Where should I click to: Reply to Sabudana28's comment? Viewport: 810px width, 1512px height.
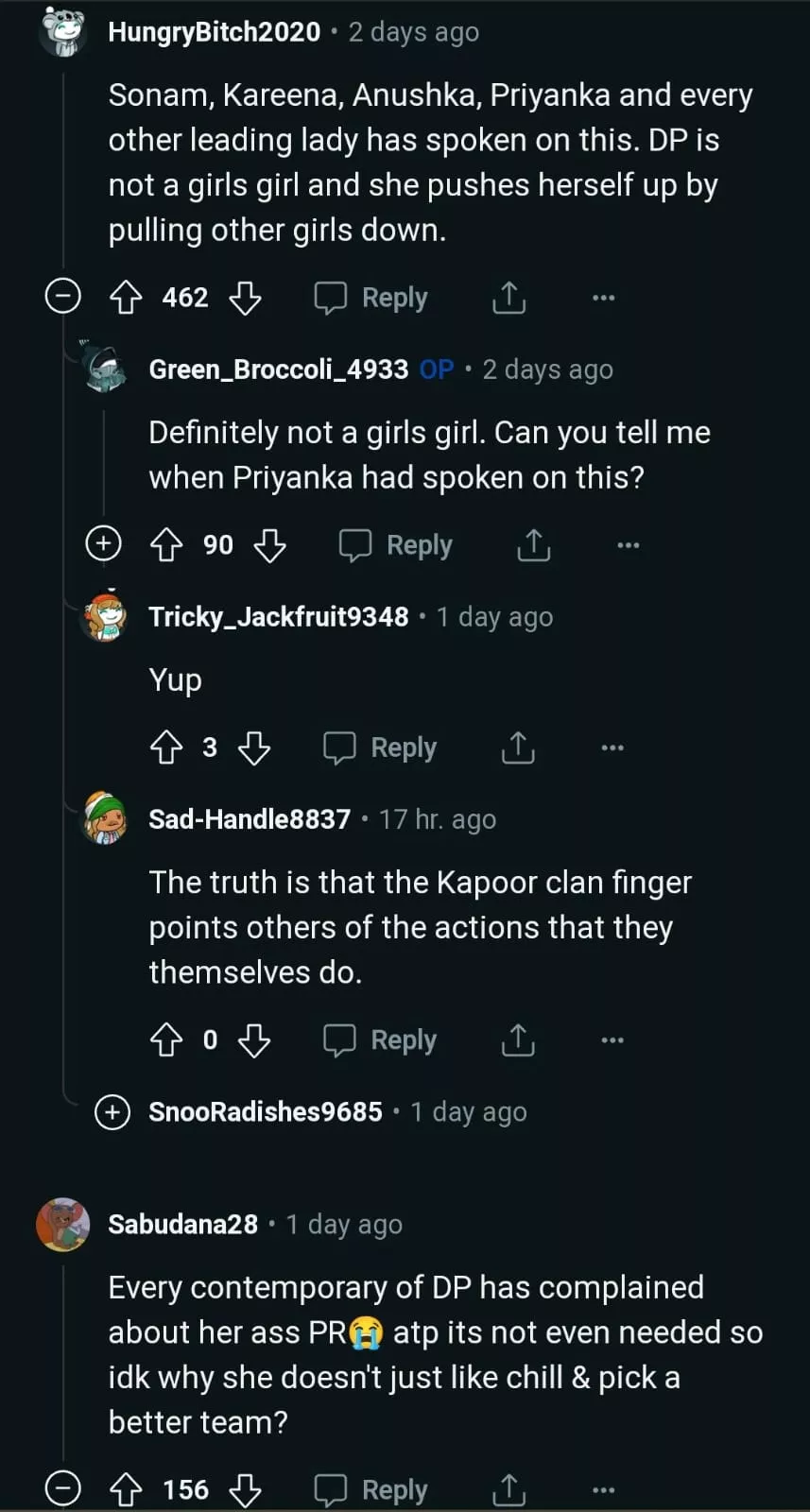[x=371, y=1490]
